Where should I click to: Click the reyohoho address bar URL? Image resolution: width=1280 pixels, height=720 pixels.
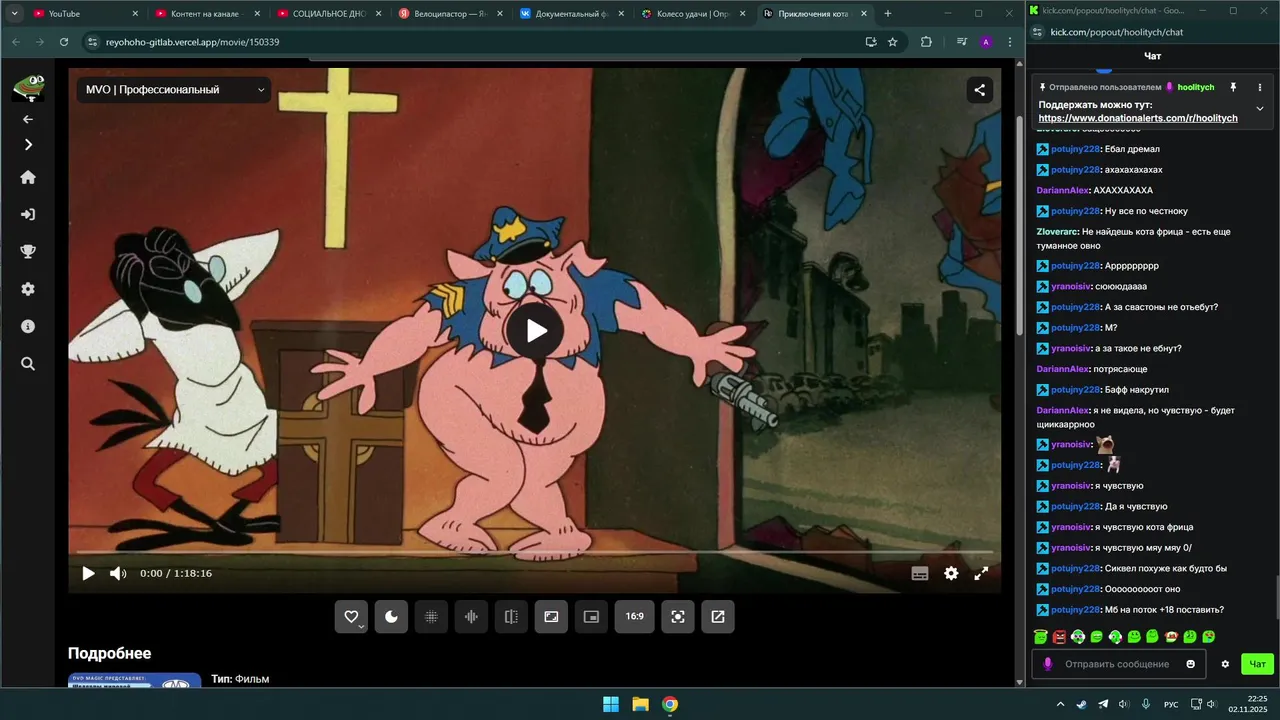(193, 42)
